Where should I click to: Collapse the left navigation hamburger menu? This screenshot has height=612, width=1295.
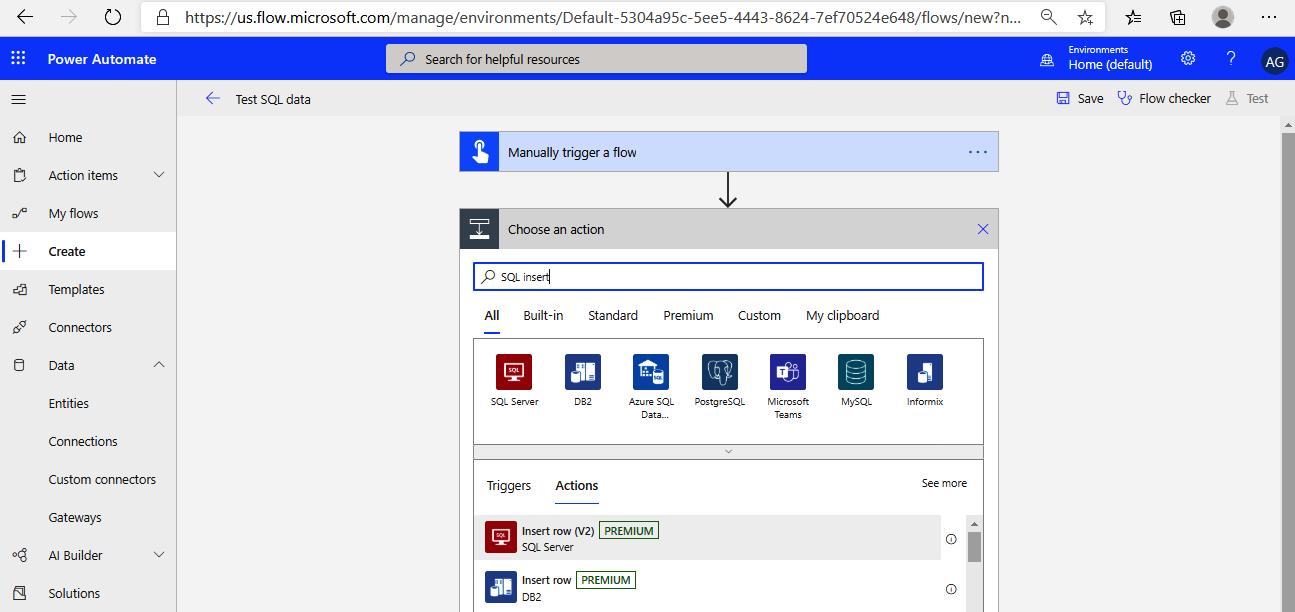tap(19, 99)
